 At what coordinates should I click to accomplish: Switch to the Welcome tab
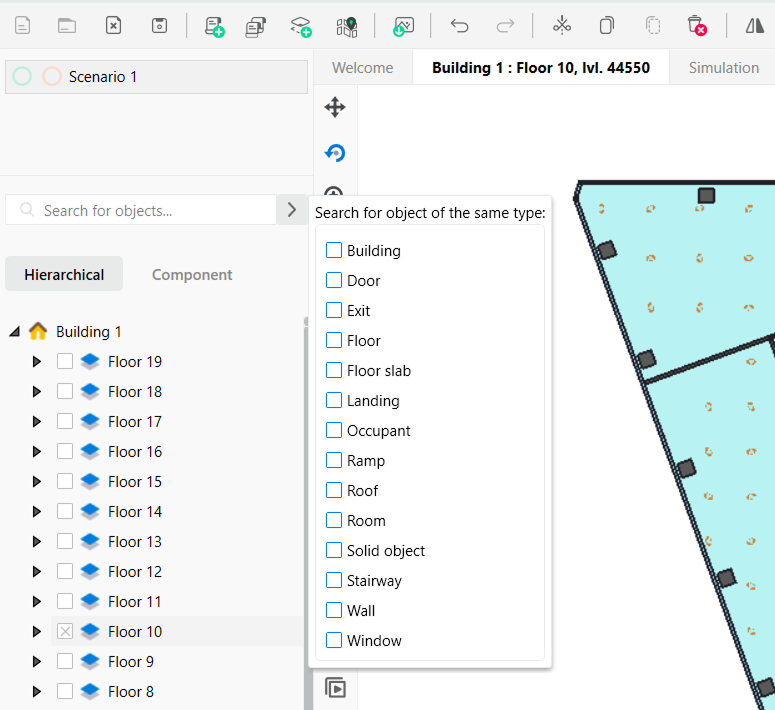point(363,68)
